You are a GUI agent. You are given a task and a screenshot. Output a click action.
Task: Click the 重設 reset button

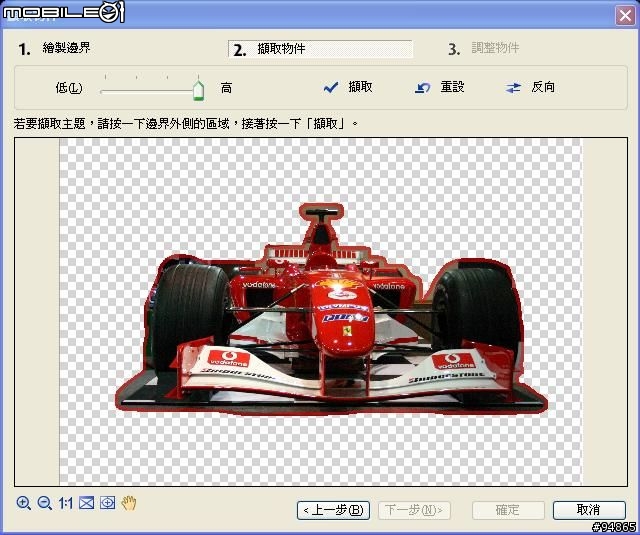pos(440,87)
